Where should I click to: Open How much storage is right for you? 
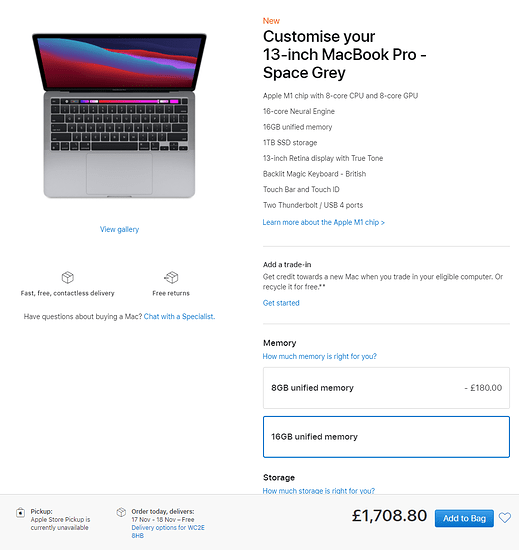318,491
